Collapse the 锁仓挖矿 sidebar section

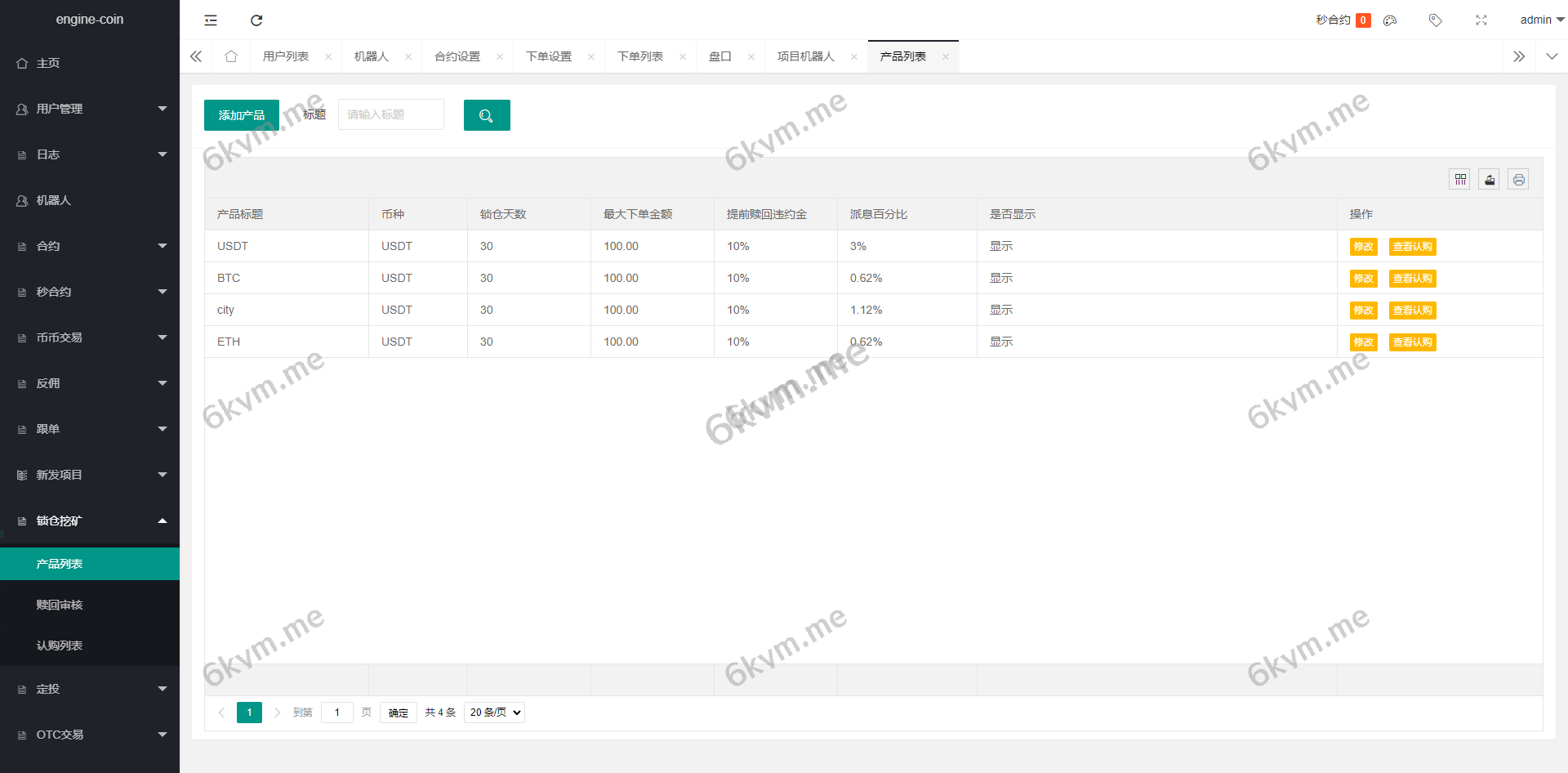click(90, 521)
